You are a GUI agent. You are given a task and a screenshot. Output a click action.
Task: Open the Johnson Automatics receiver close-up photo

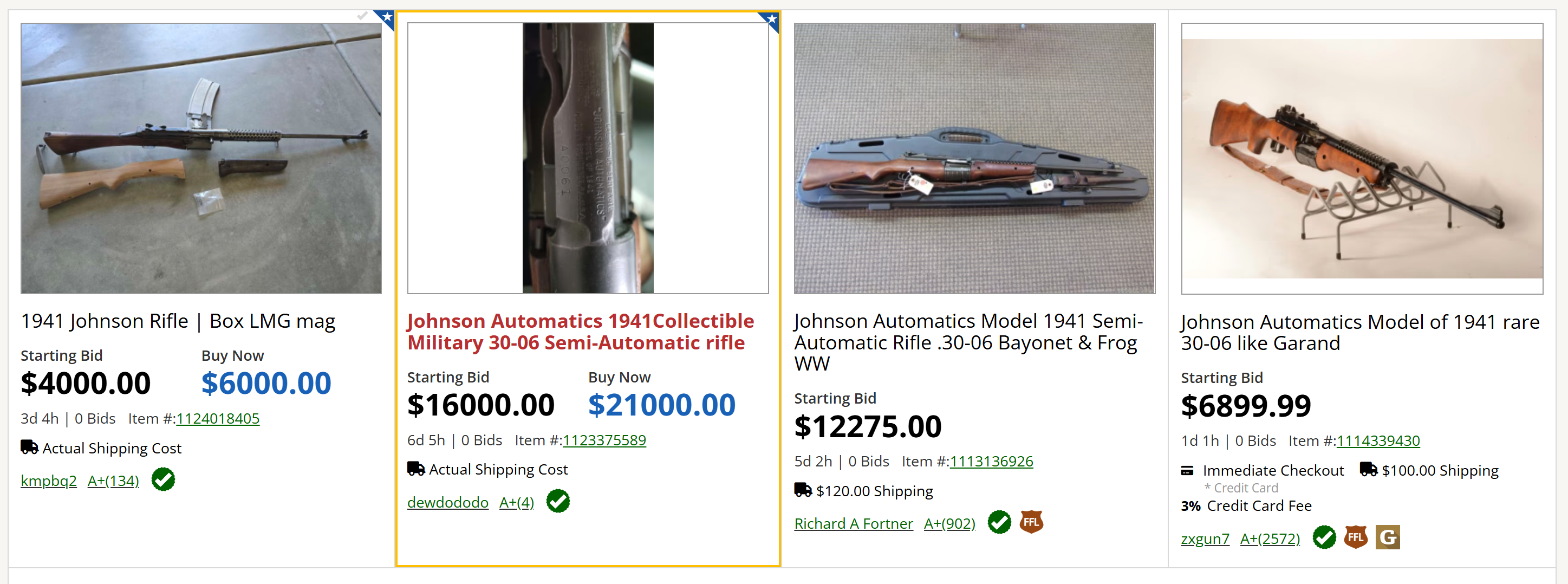pyautogui.click(x=588, y=158)
